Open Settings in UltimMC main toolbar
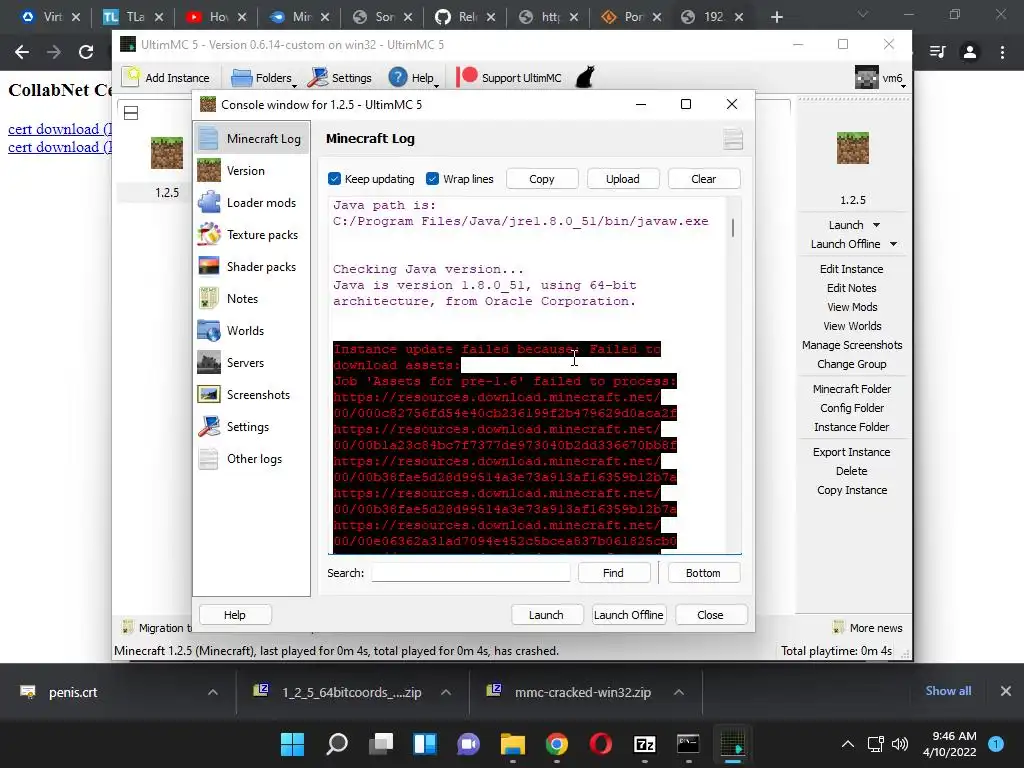The height and width of the screenshot is (768, 1024). pyautogui.click(x=340, y=78)
